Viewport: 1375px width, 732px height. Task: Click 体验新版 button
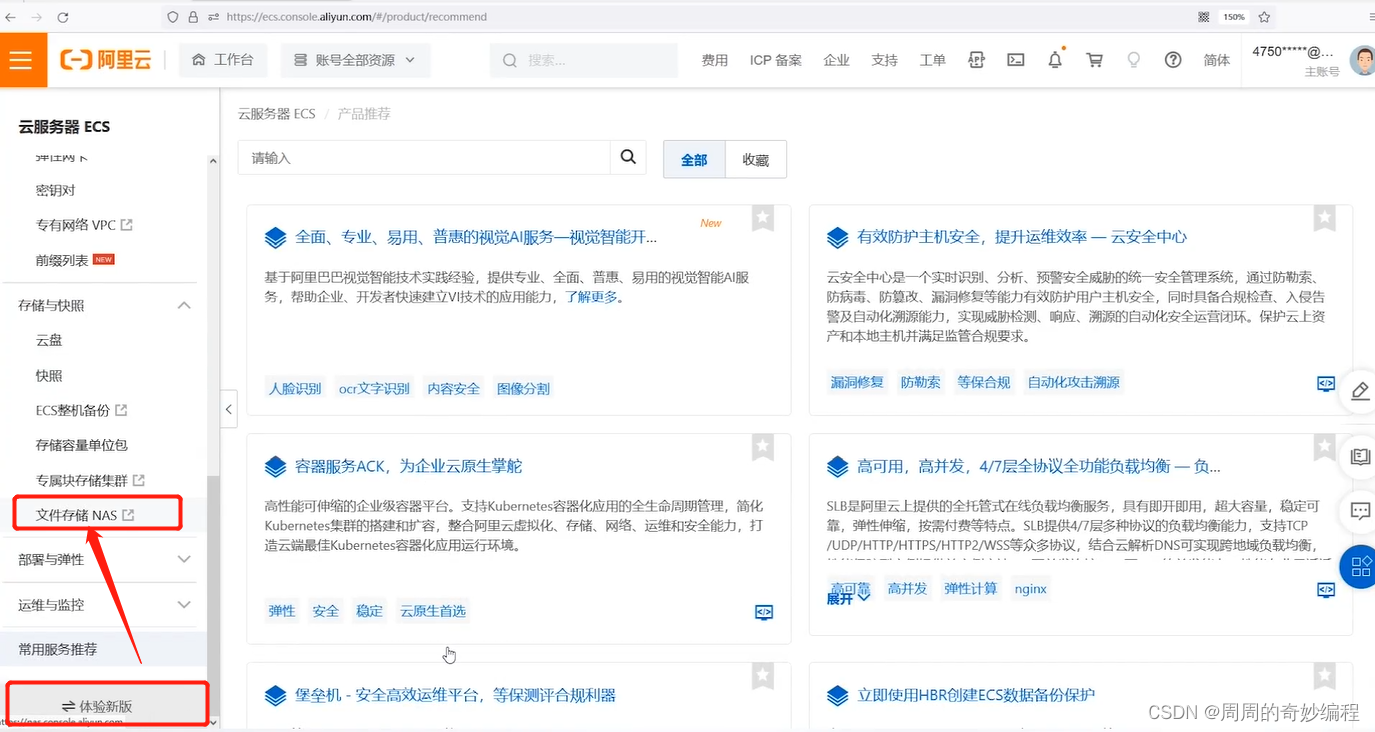click(x=106, y=706)
